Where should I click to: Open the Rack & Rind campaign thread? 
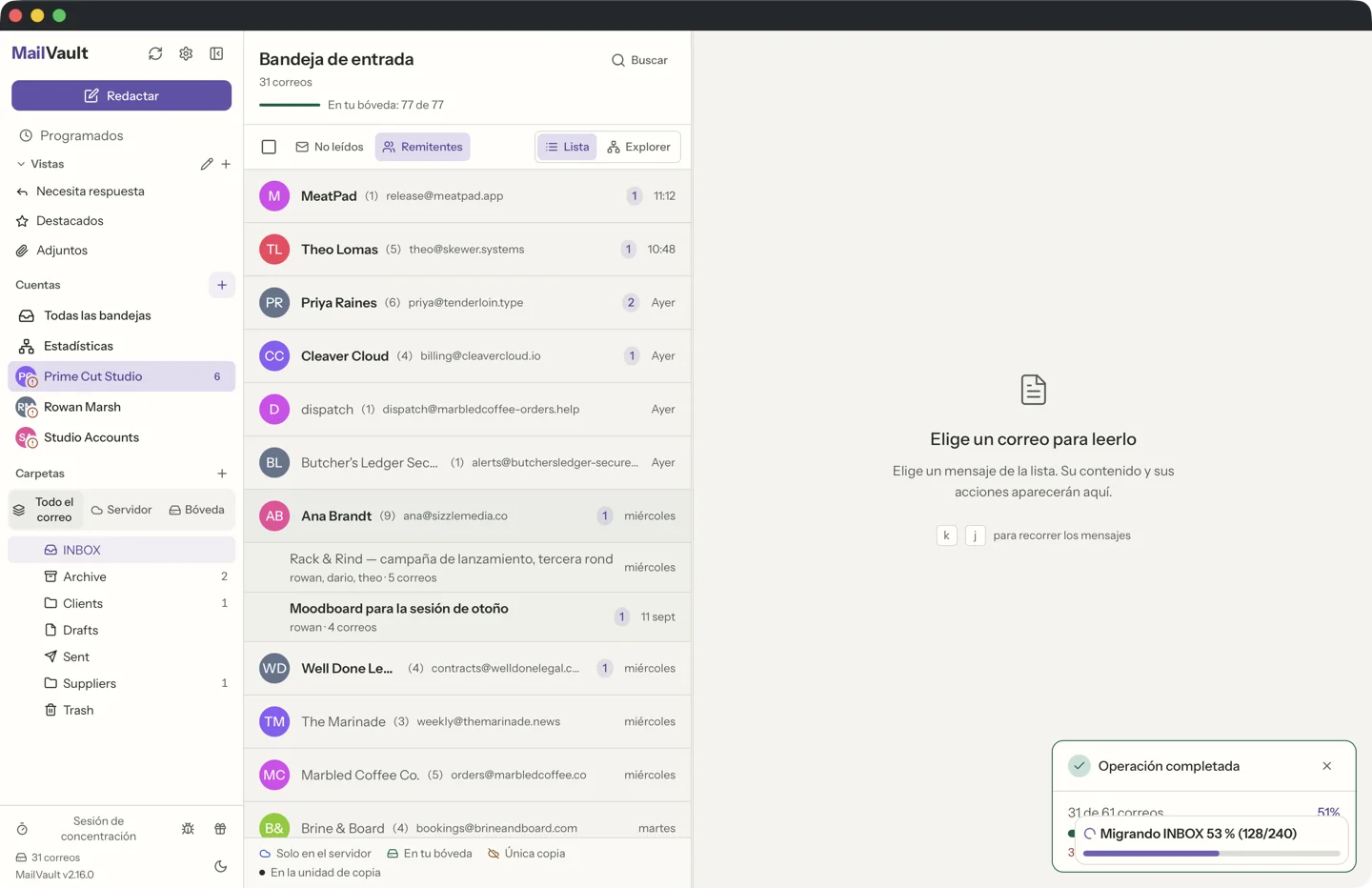468,568
